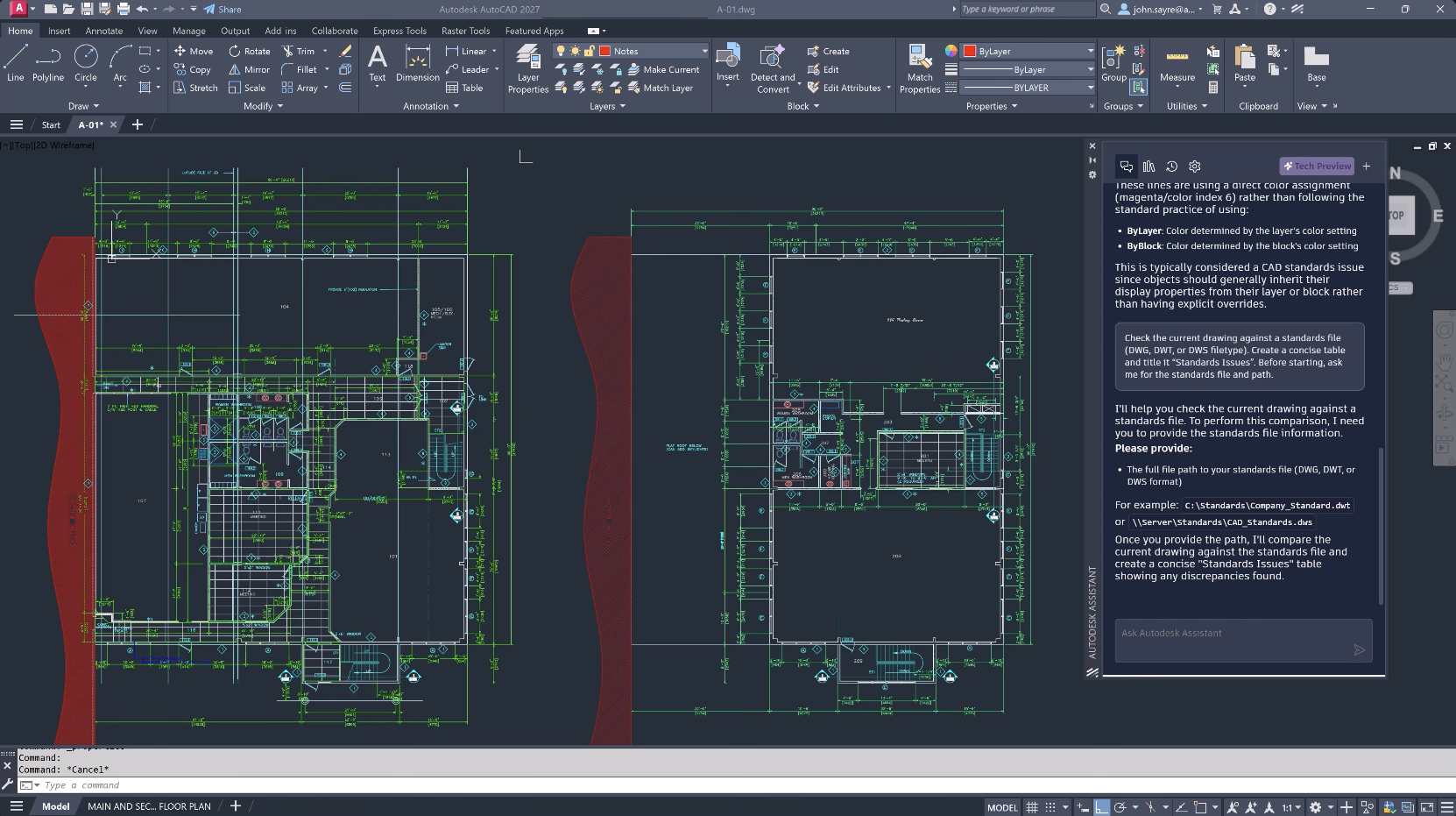Toggle snap mode dots icon
This screenshot has height=816, width=1456.
(1050, 807)
